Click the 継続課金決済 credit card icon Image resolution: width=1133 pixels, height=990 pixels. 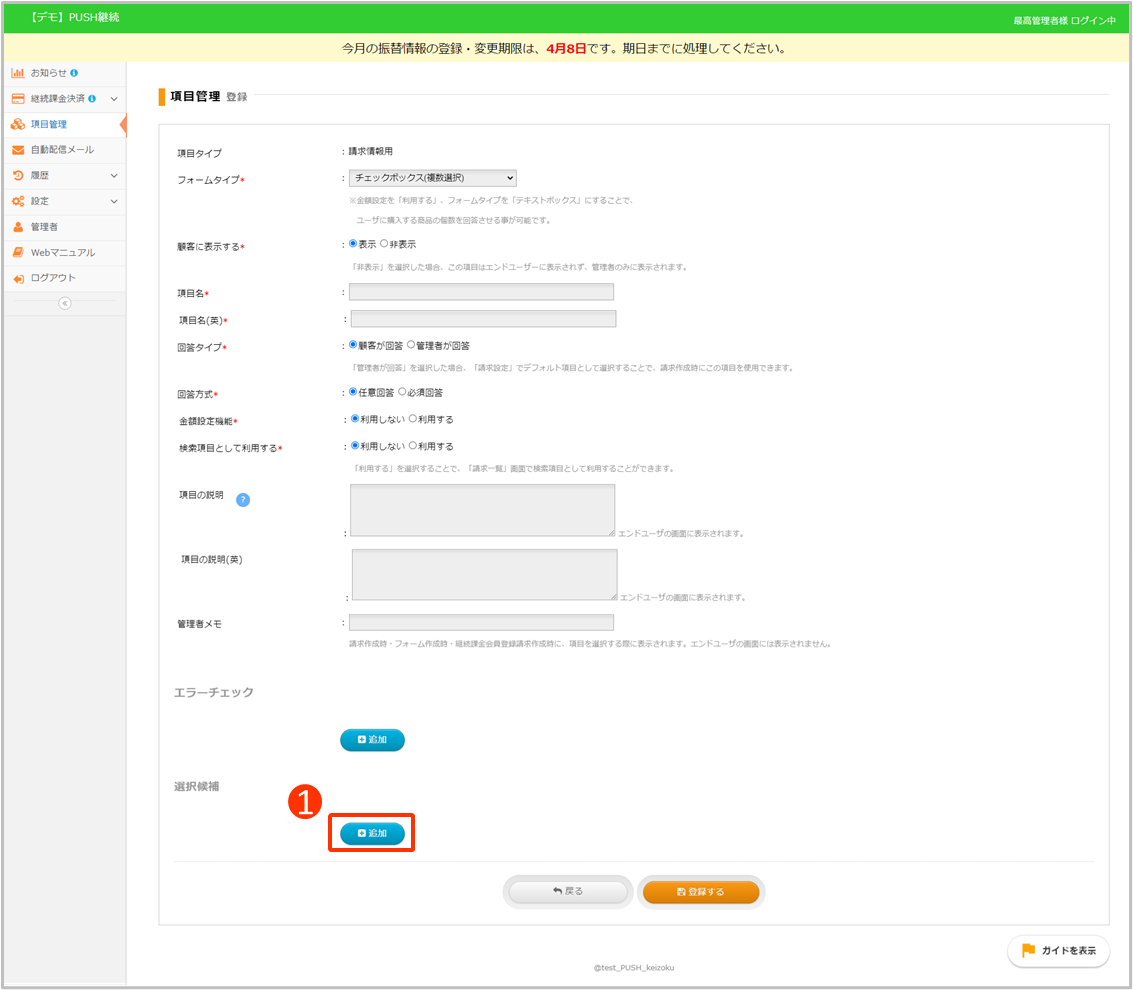pyautogui.click(x=18, y=99)
